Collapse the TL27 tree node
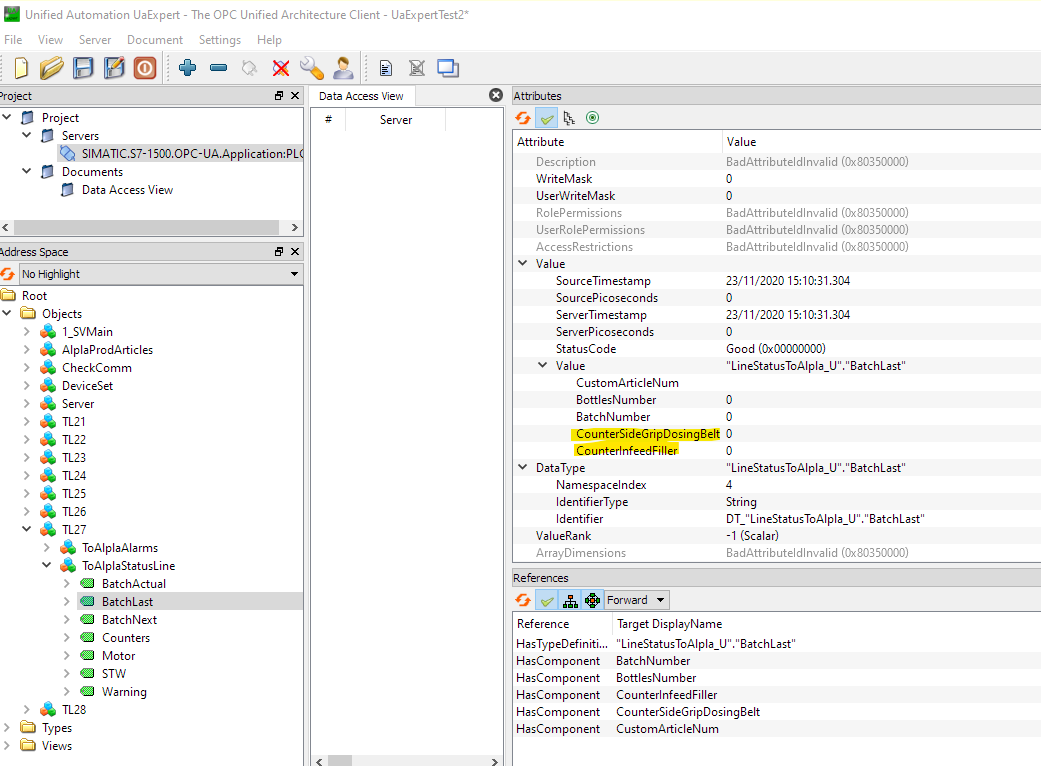The height and width of the screenshot is (766, 1041). coord(27,529)
